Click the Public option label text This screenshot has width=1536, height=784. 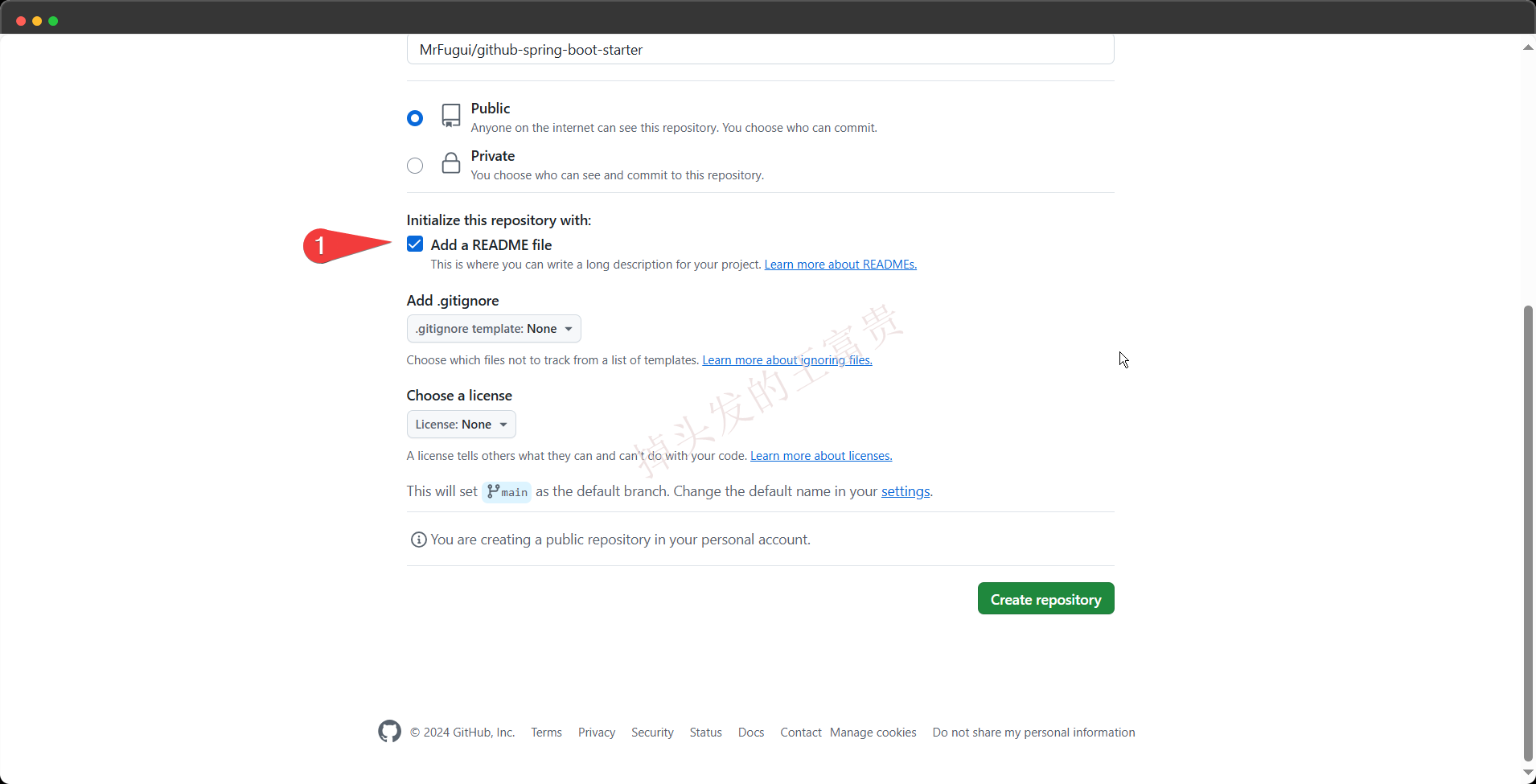point(491,109)
